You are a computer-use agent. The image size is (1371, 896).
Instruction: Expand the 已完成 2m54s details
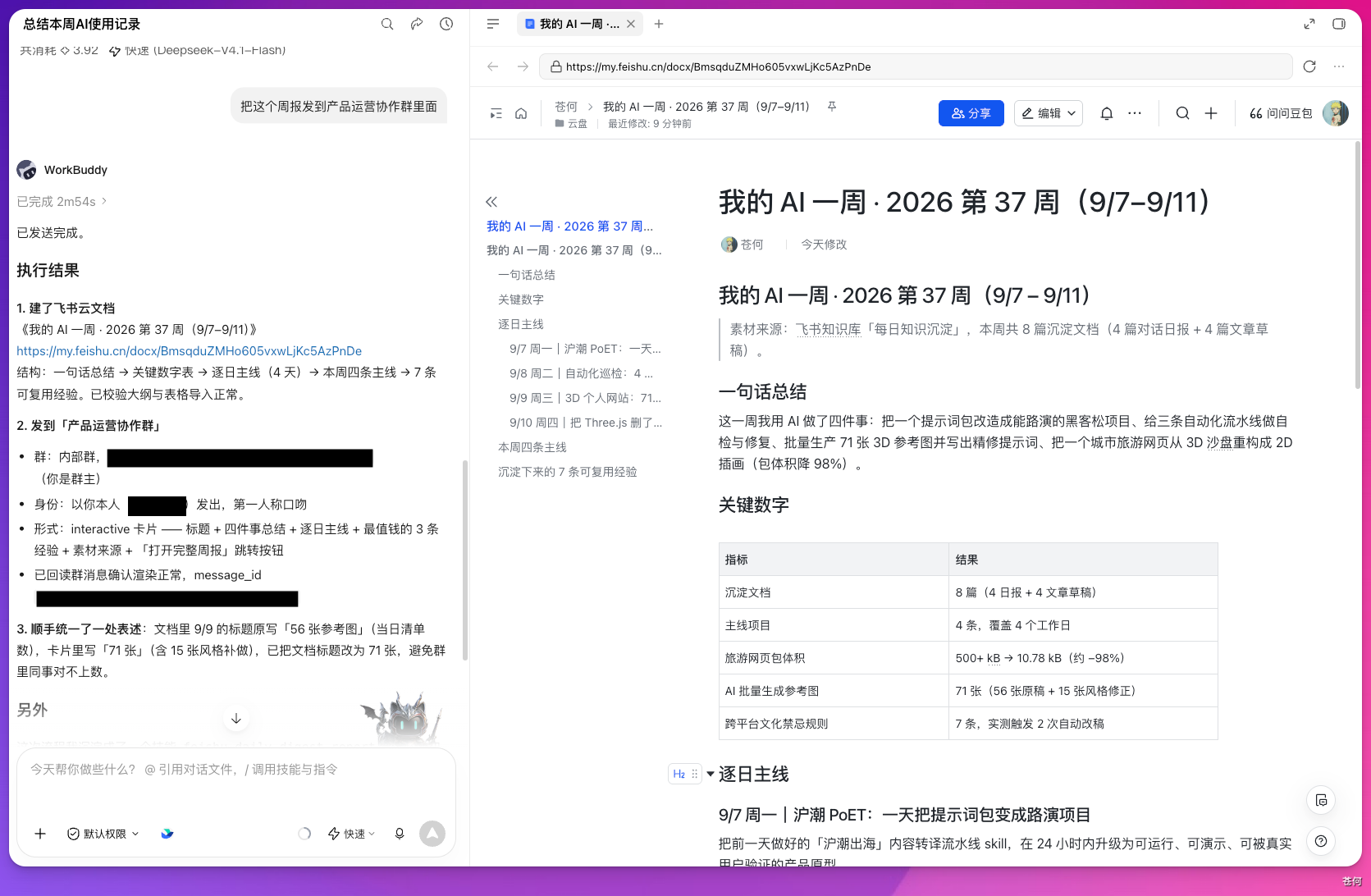(62, 201)
